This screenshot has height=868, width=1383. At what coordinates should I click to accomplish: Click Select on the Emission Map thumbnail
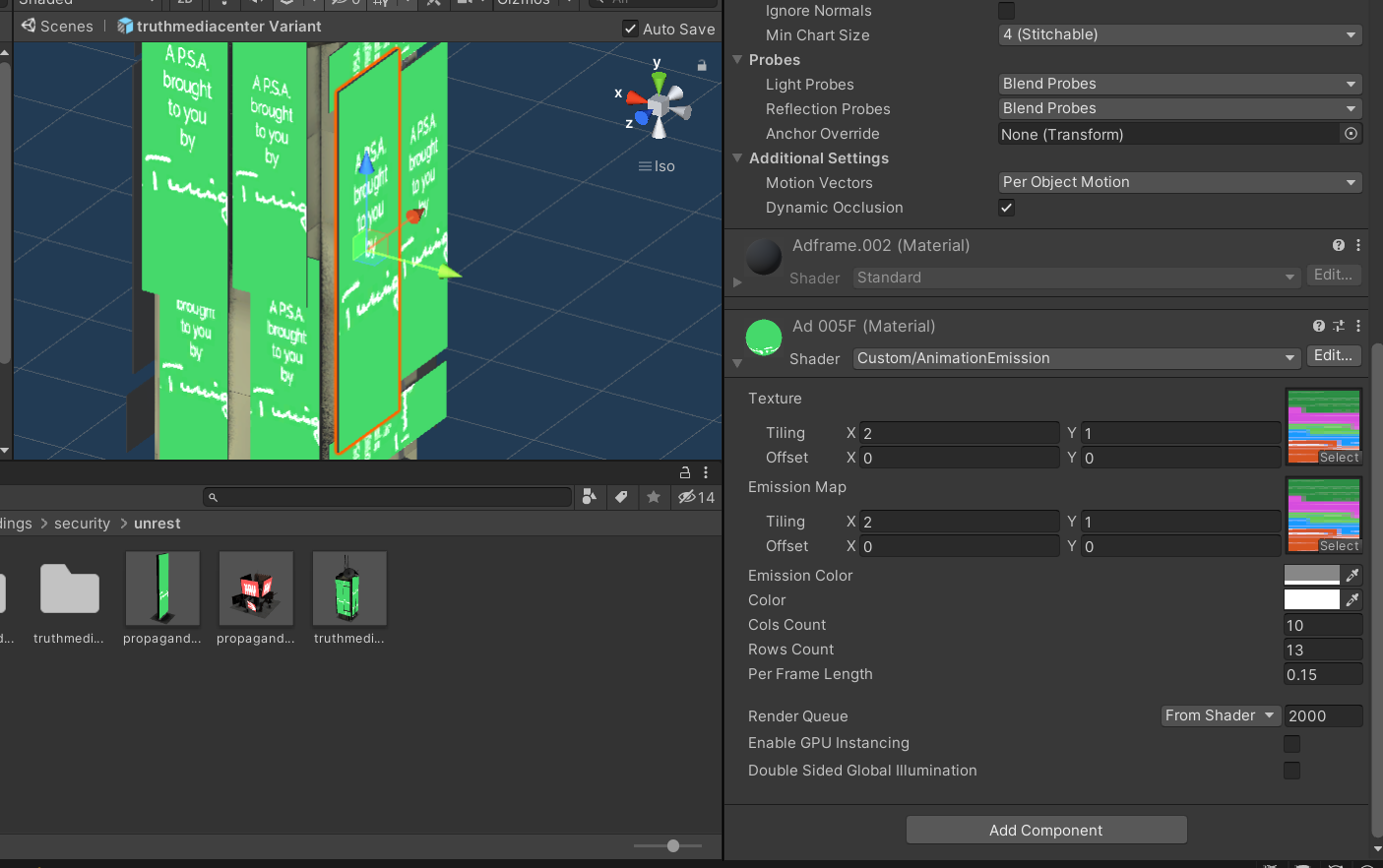click(x=1339, y=546)
